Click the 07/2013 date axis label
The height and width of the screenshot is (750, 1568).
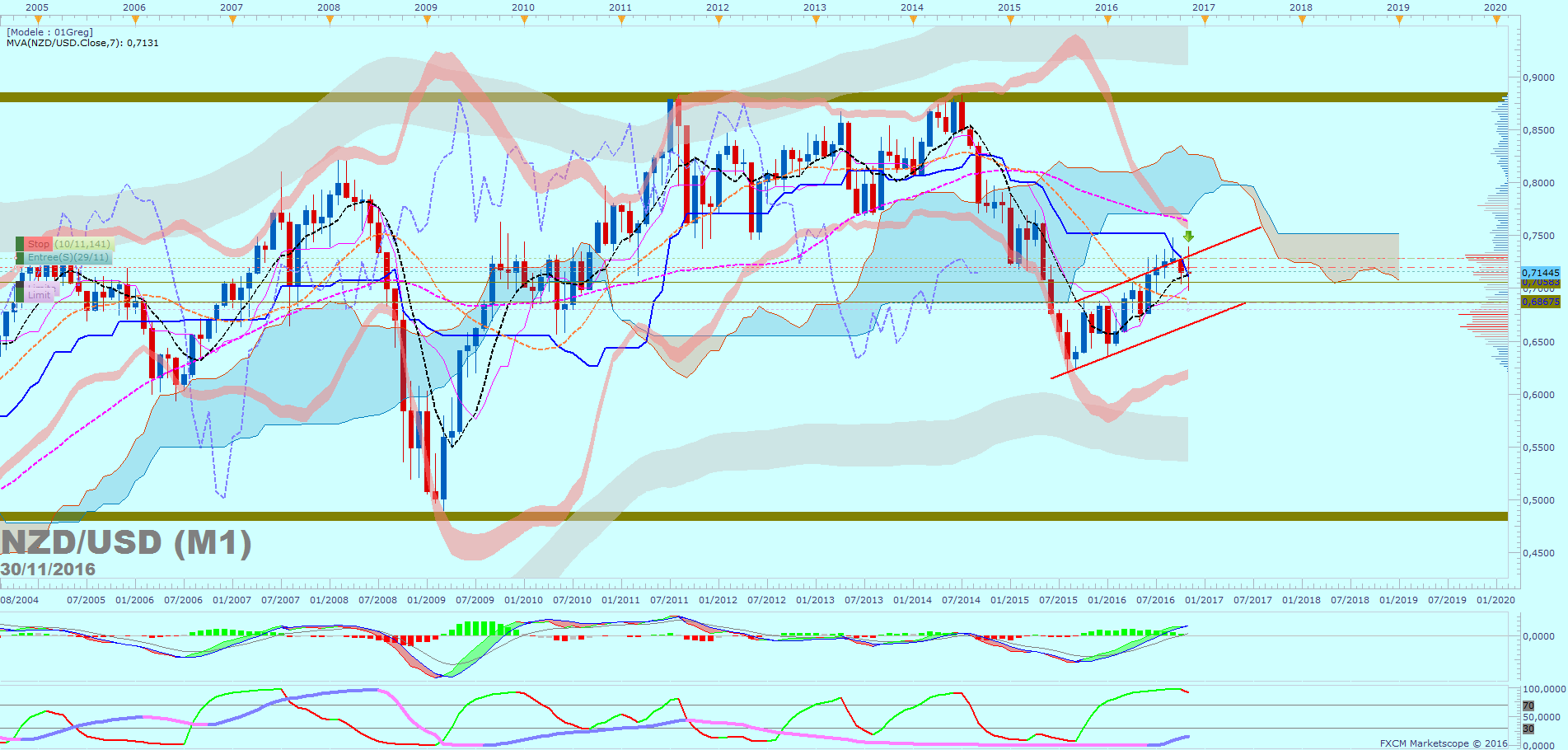864,600
